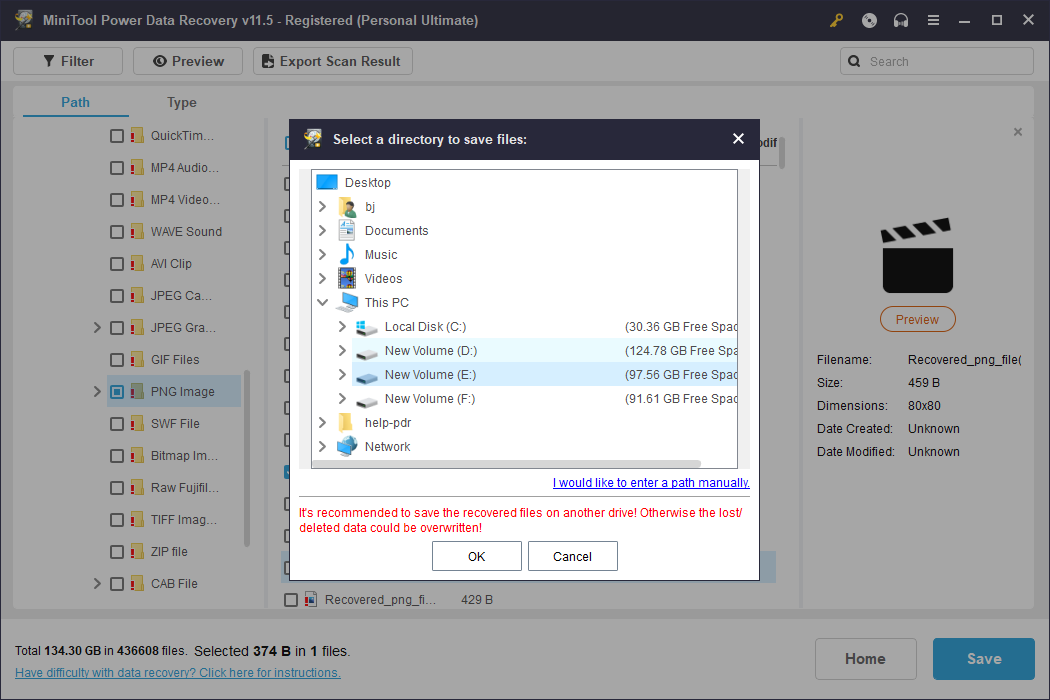Check the MP4 Audio checkbox

(x=117, y=167)
